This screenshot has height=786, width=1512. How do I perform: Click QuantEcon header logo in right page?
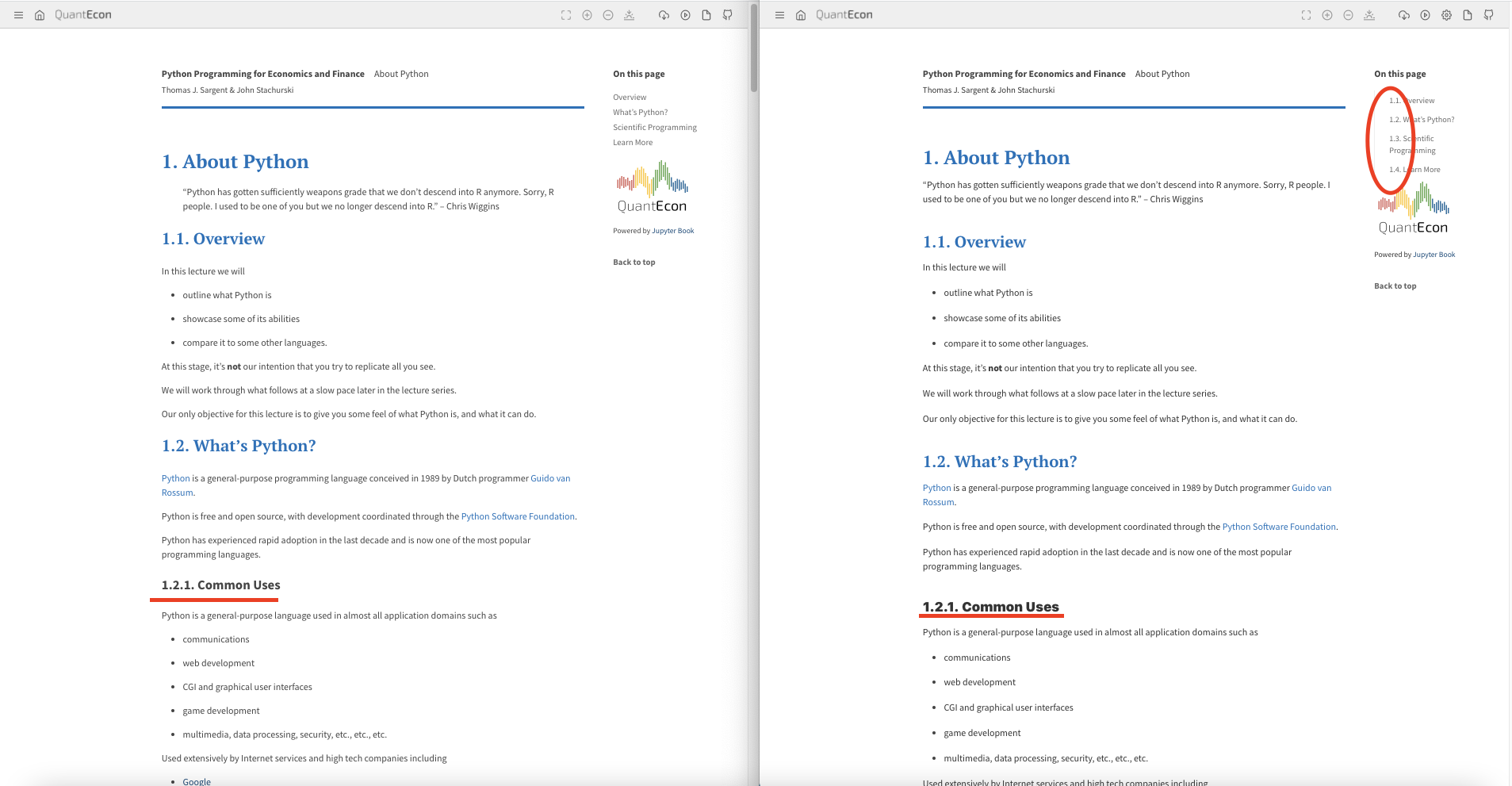click(844, 15)
